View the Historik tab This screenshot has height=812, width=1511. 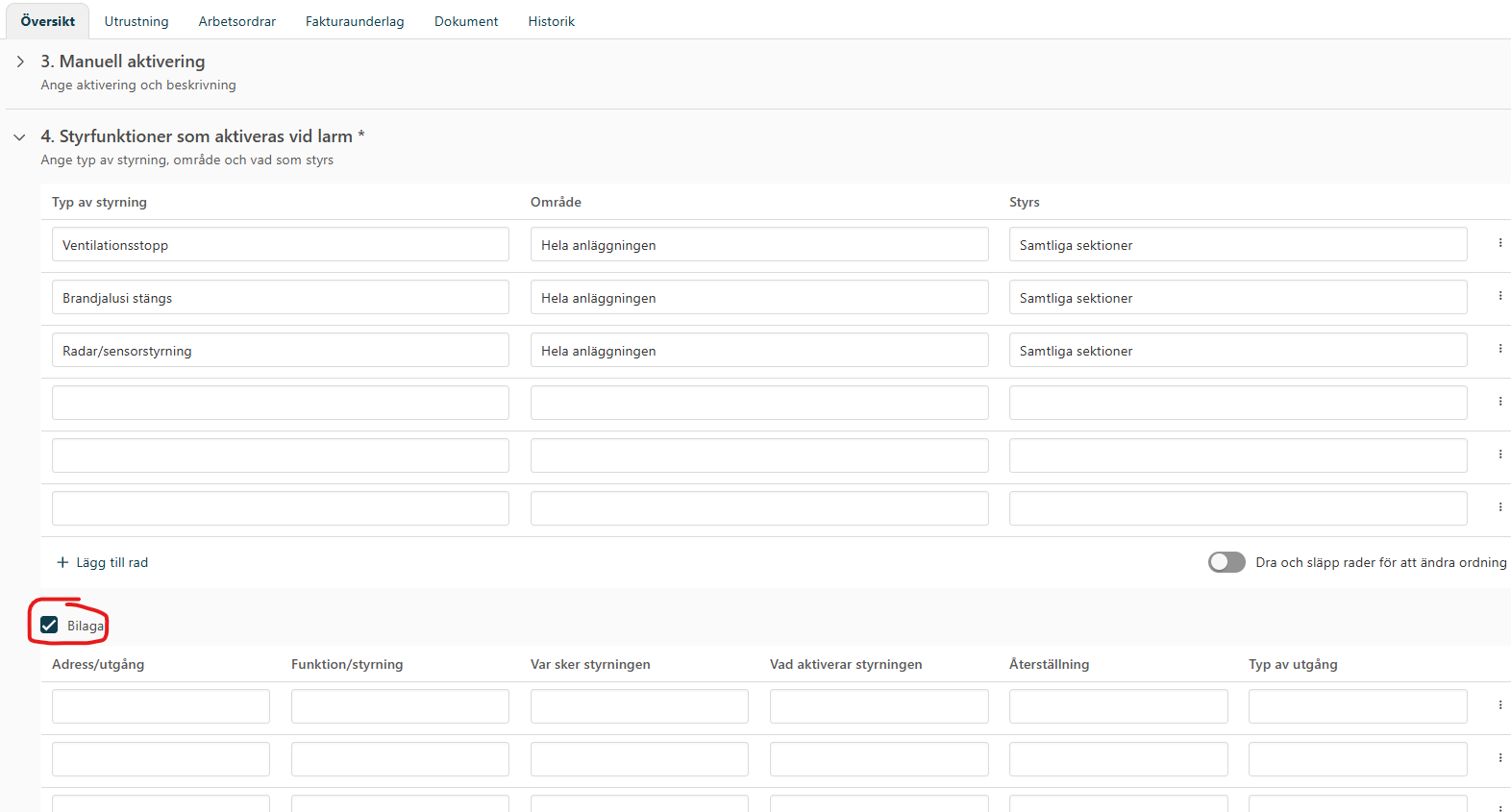[551, 21]
